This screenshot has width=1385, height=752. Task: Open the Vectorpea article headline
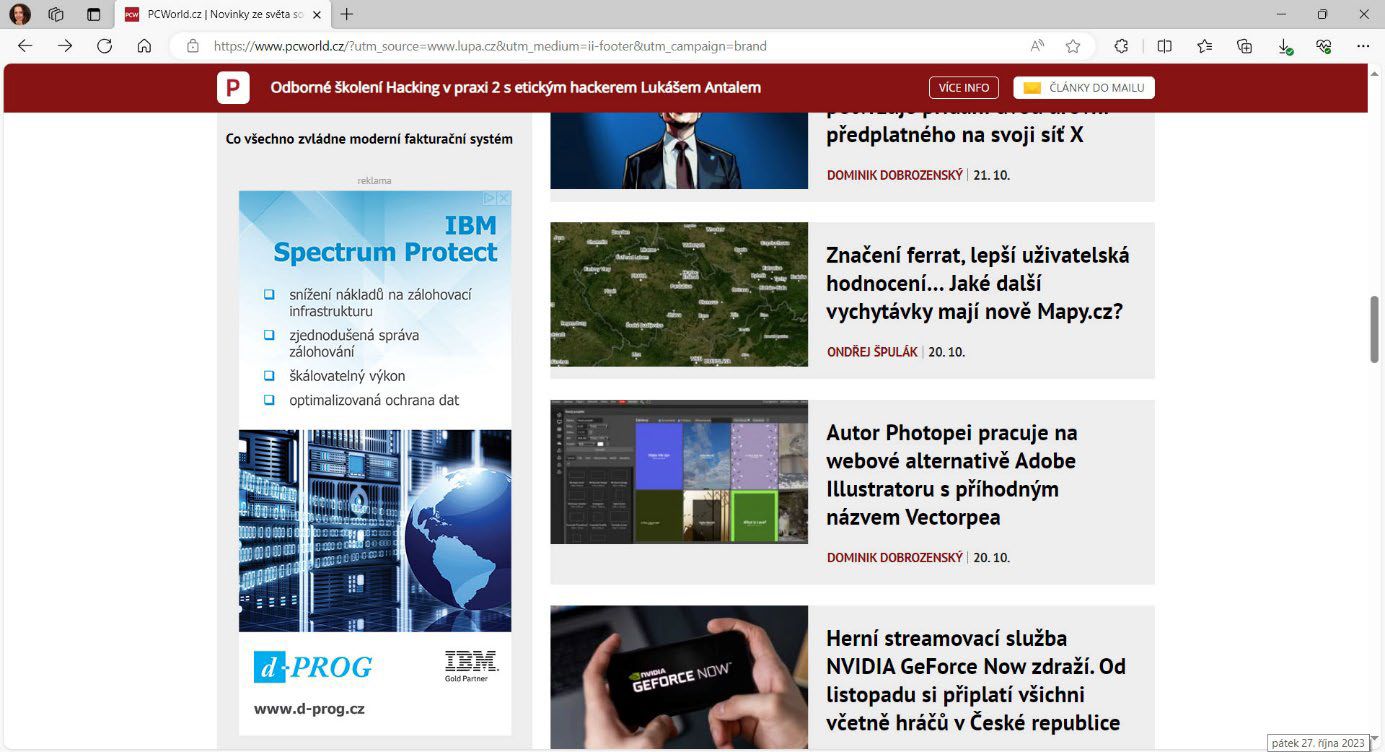pyautogui.click(x=951, y=475)
